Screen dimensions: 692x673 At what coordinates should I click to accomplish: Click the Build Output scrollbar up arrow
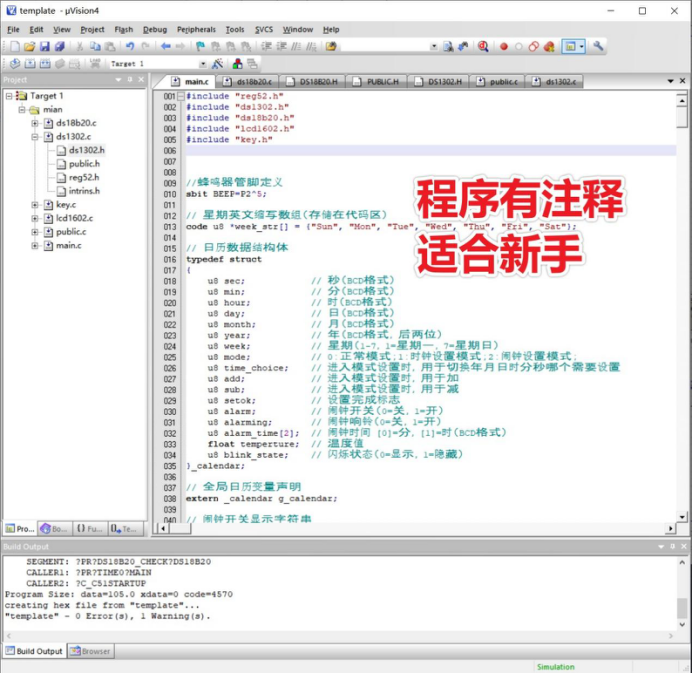tap(682, 562)
